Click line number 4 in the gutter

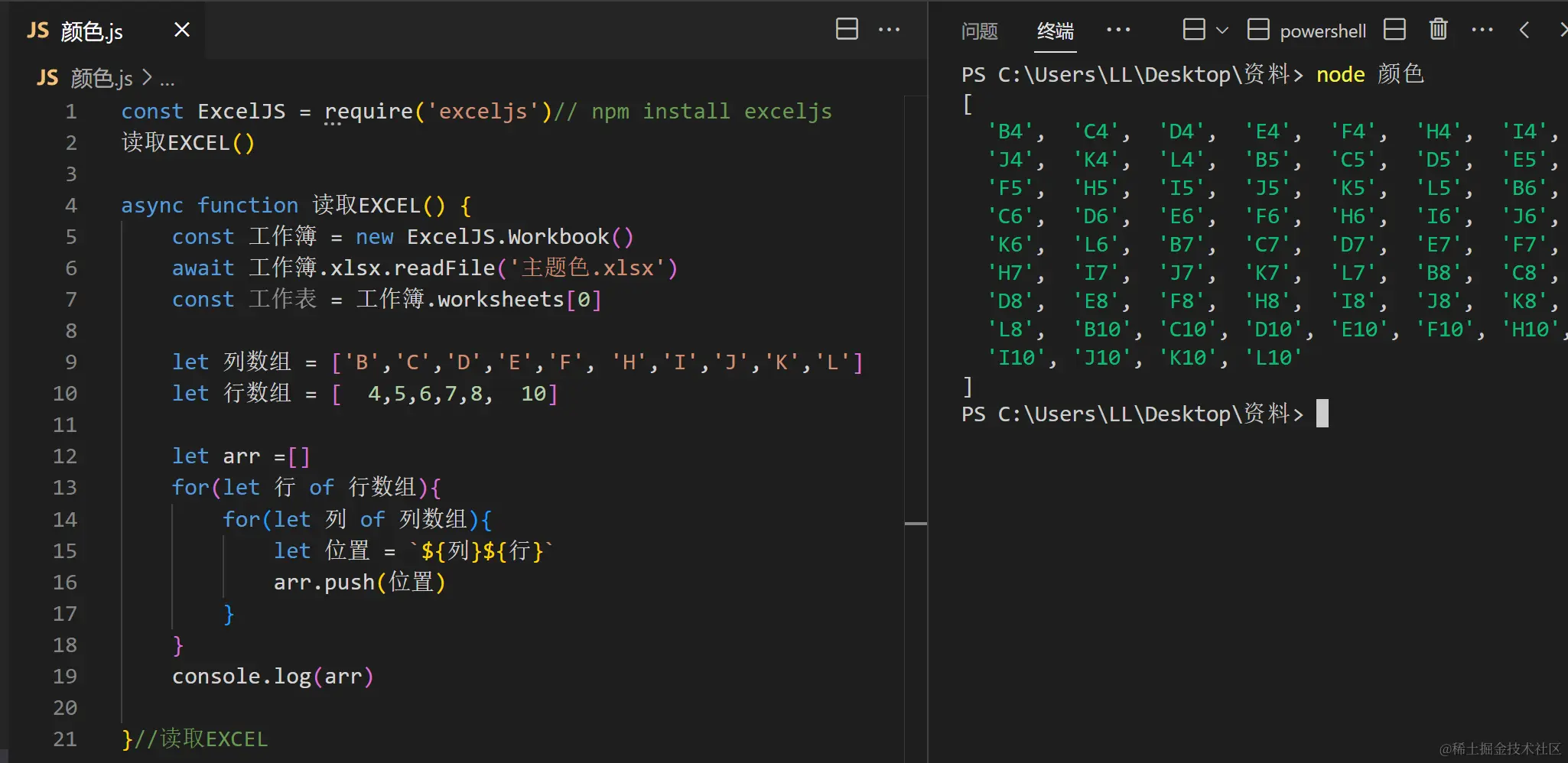(71, 206)
